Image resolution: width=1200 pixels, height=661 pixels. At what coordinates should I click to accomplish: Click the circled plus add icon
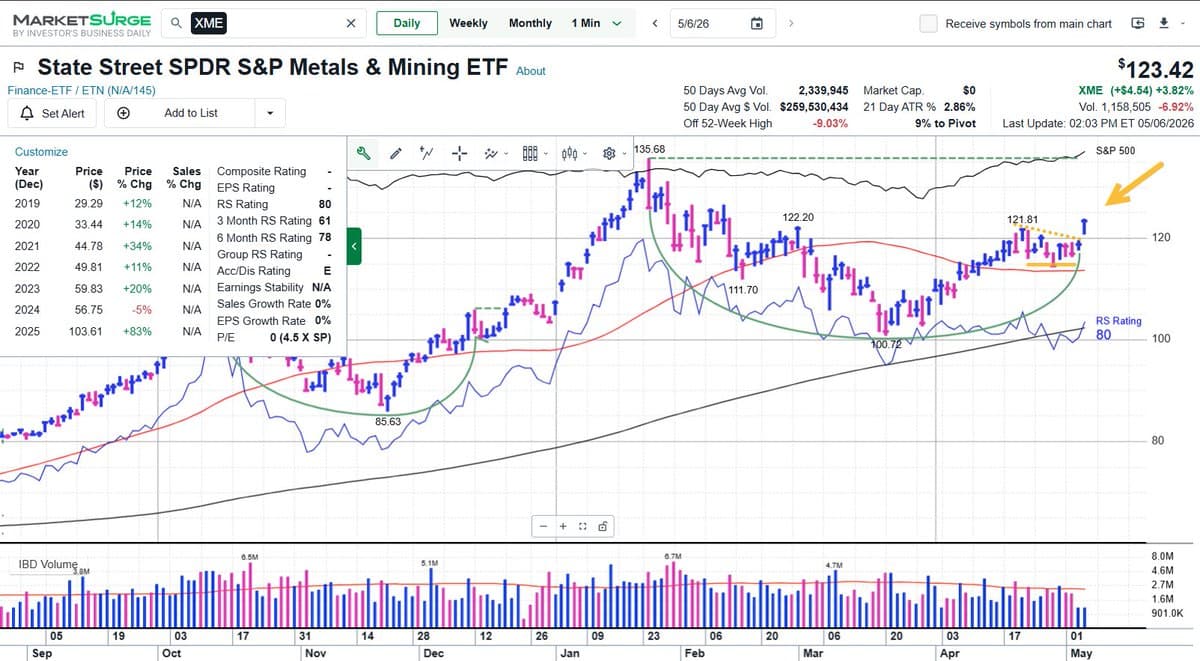coord(122,113)
